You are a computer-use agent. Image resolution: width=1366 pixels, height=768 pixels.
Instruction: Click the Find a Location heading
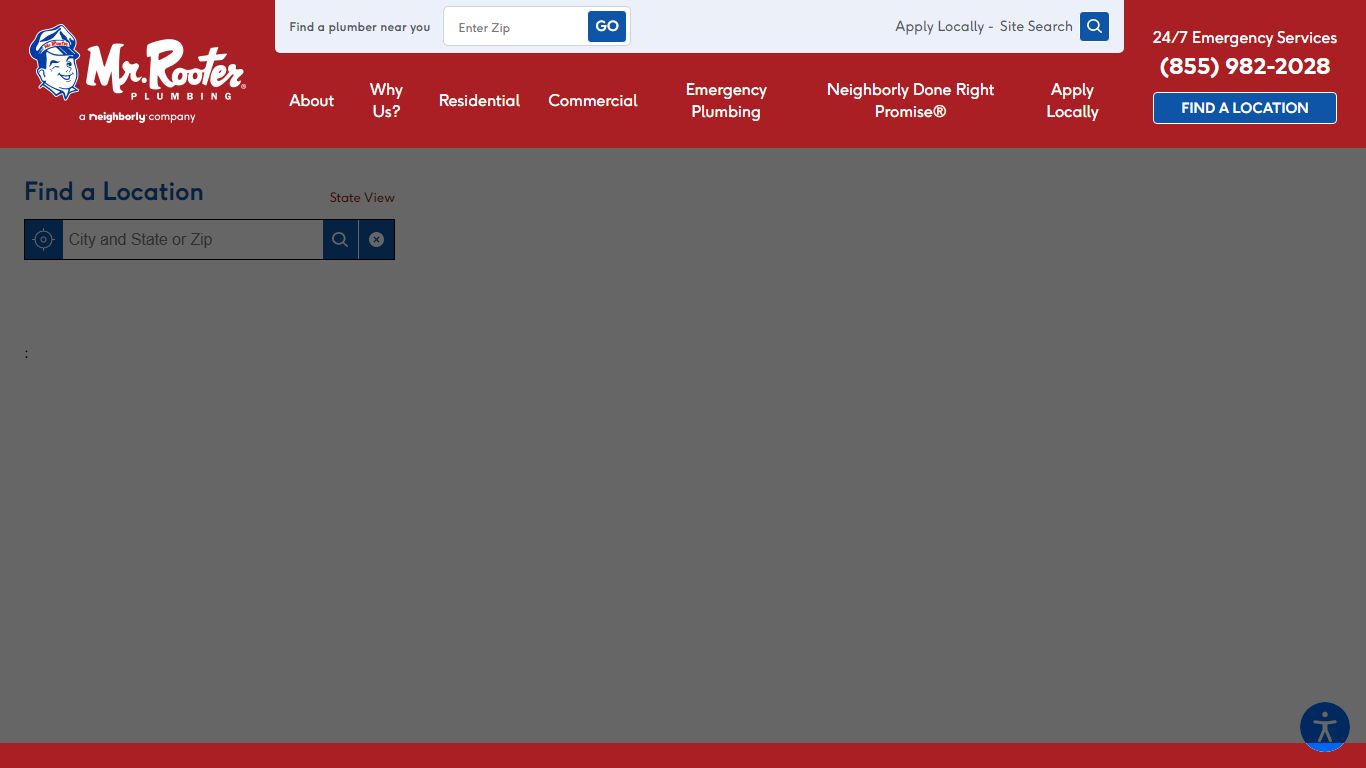[114, 192]
